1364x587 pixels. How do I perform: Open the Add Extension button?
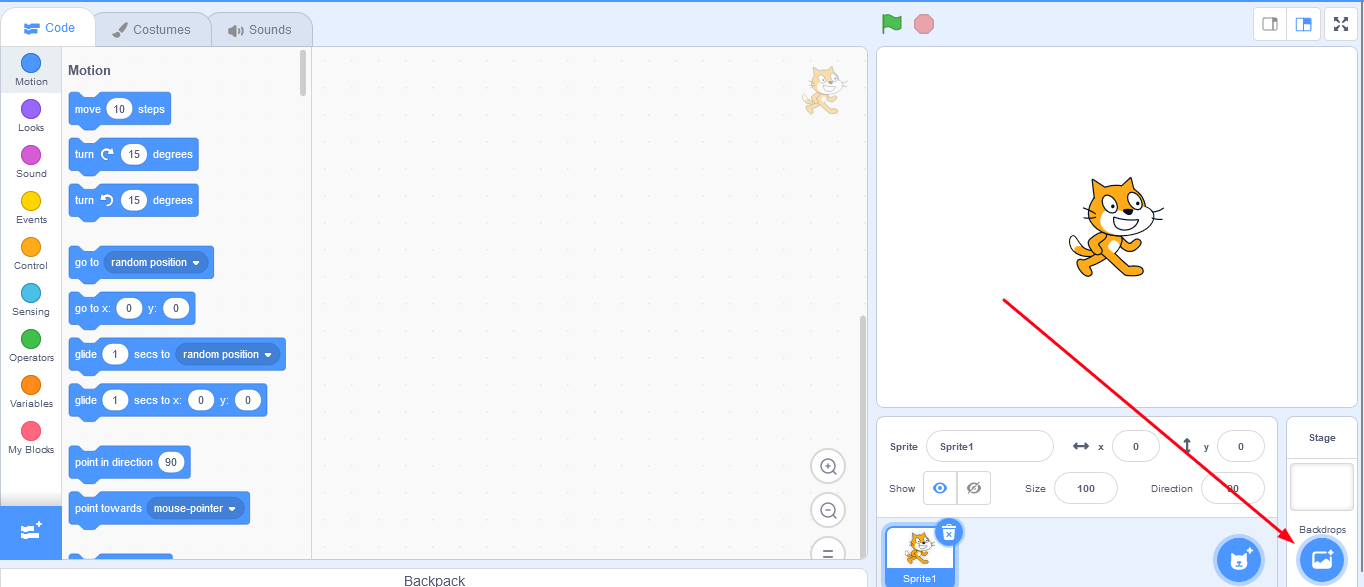click(x=31, y=532)
